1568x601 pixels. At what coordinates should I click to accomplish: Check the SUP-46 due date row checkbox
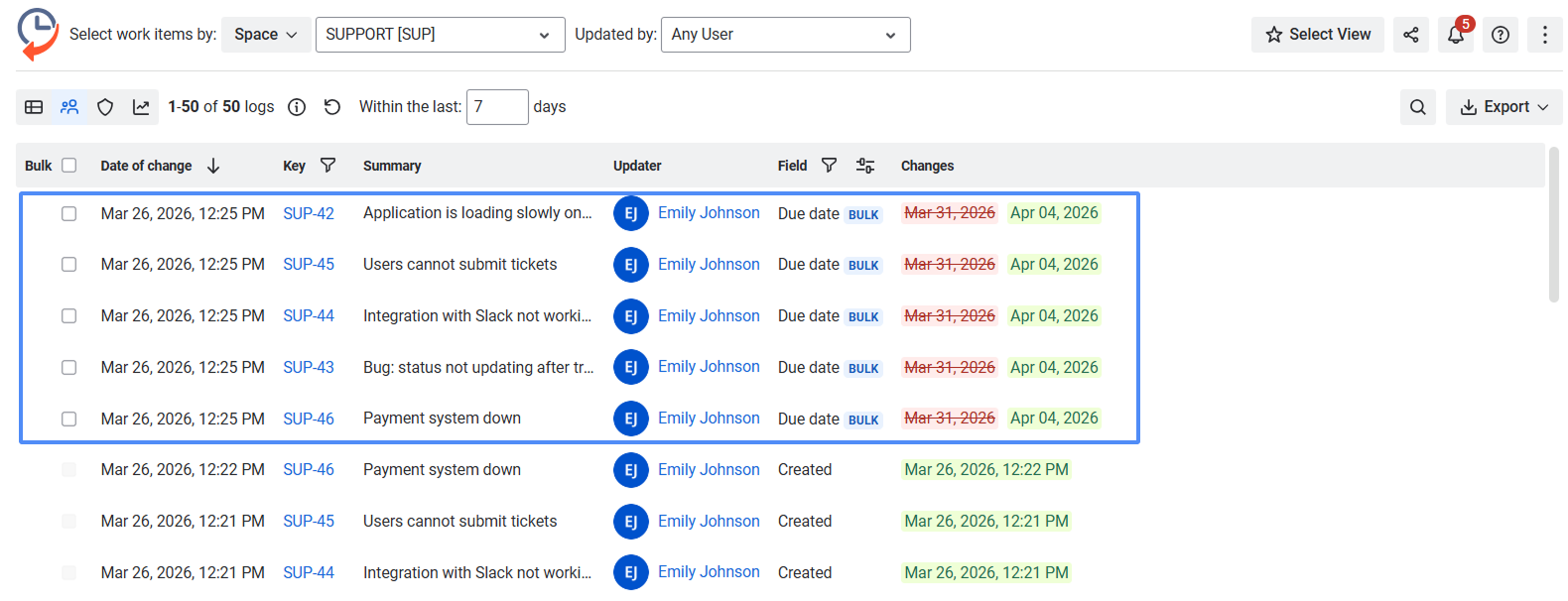click(x=69, y=420)
